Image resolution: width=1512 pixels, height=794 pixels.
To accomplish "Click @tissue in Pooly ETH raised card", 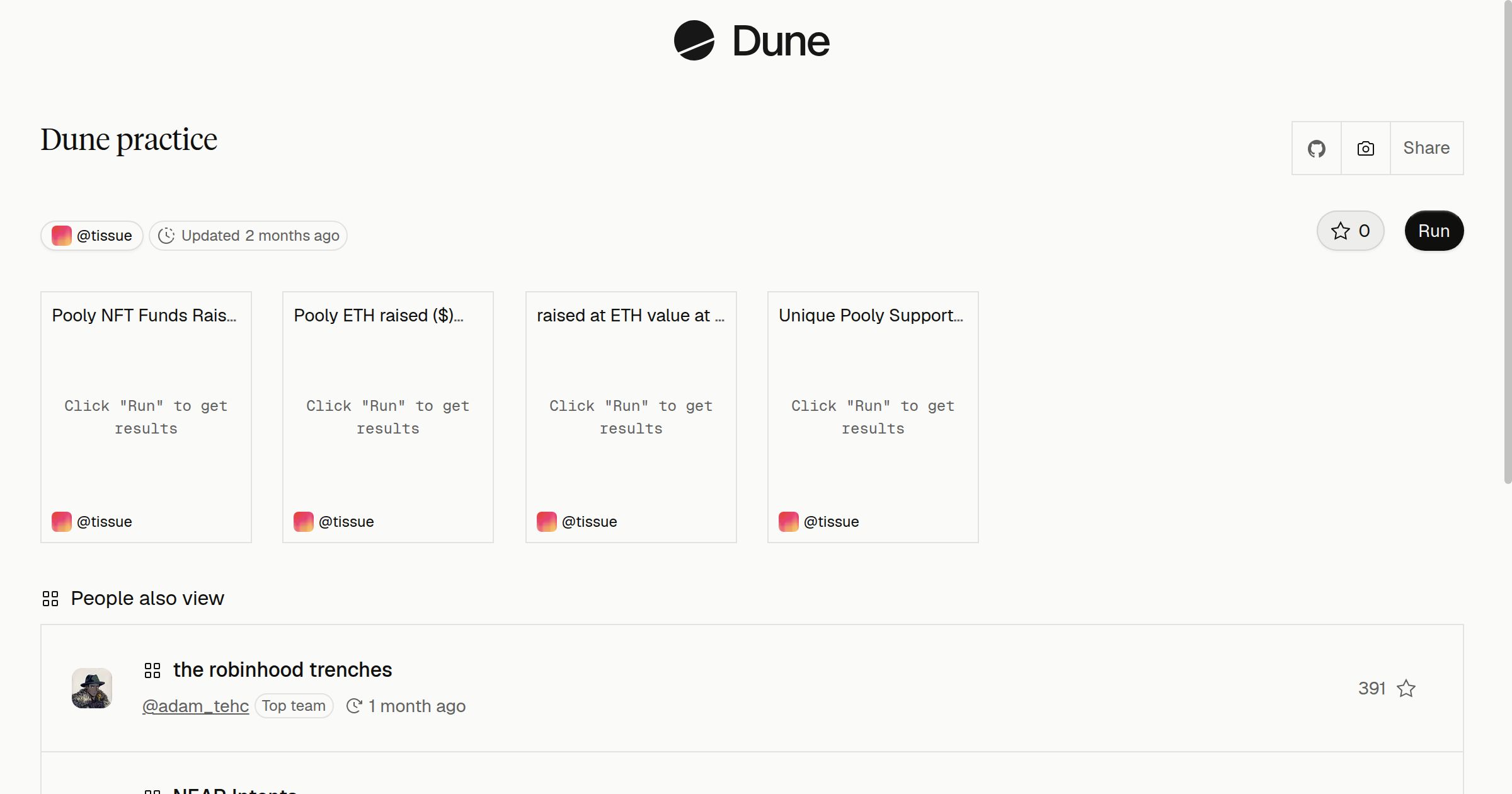I will tap(346, 522).
